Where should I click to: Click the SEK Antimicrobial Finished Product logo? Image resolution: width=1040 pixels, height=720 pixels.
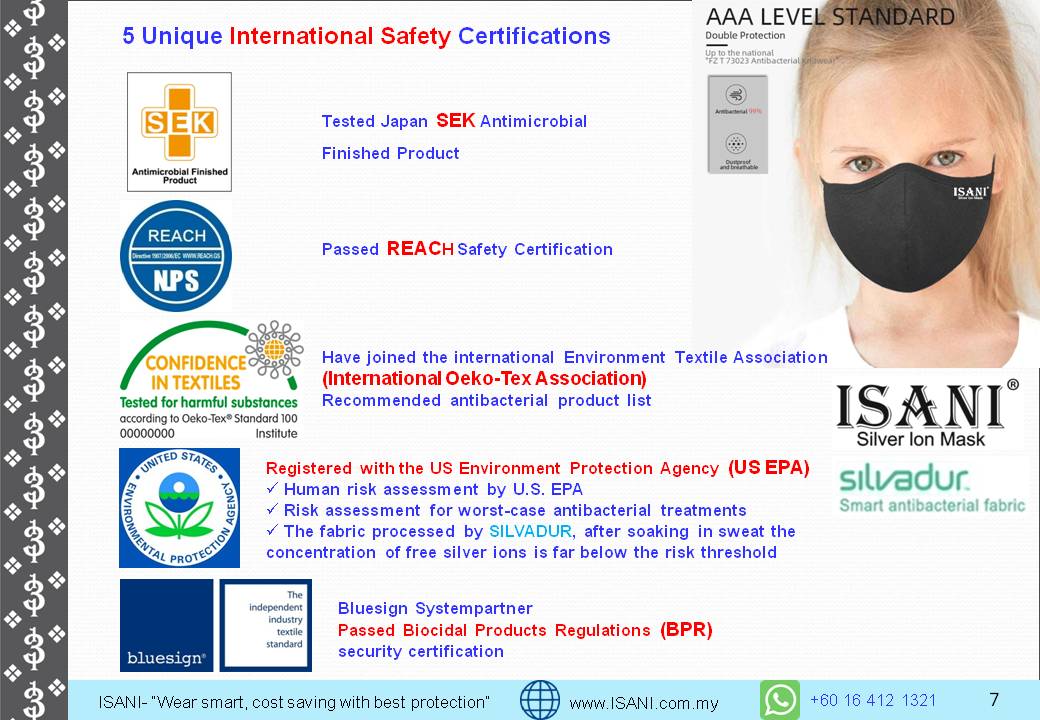[179, 132]
